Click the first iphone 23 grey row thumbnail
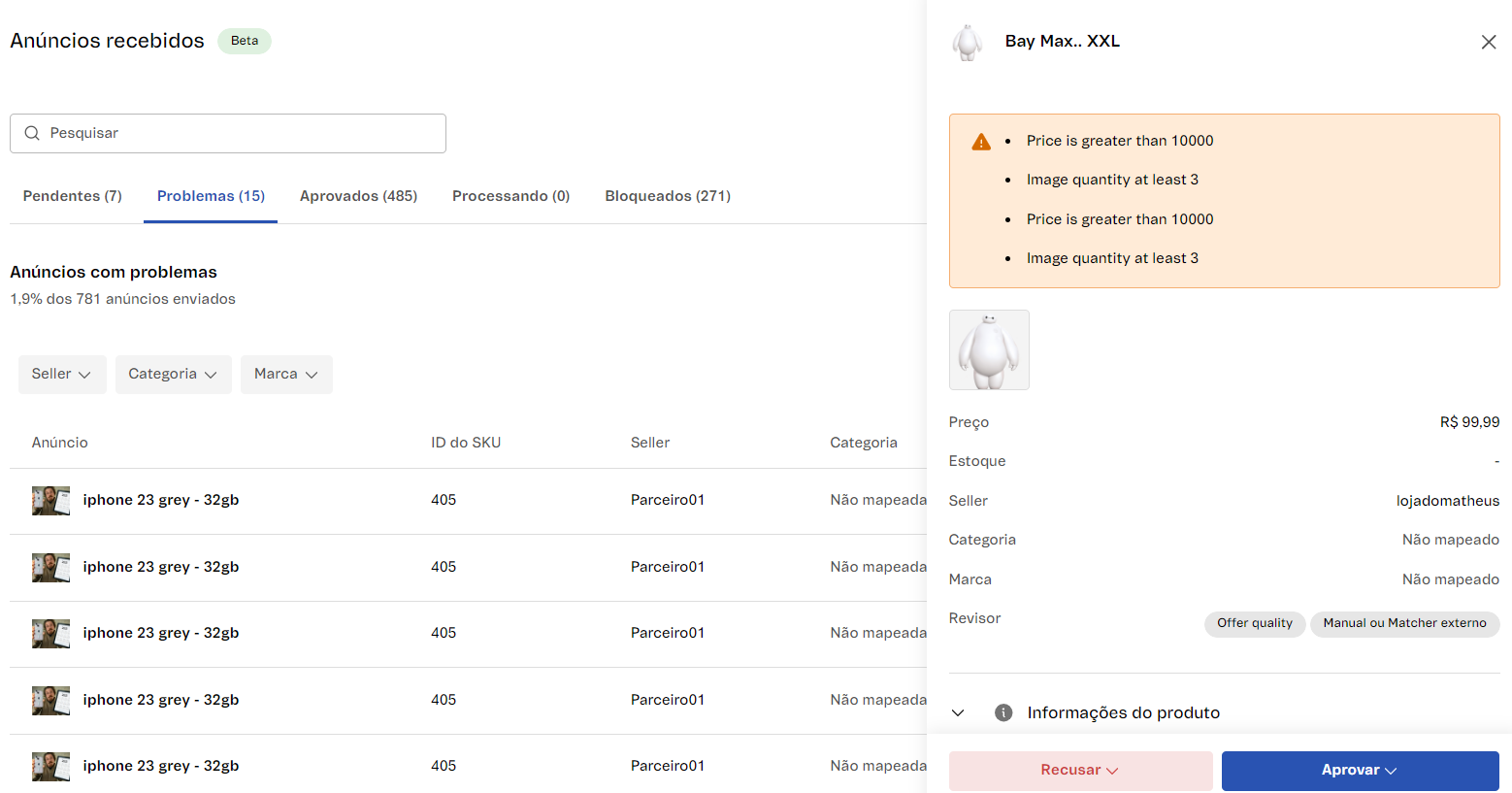 (50, 501)
